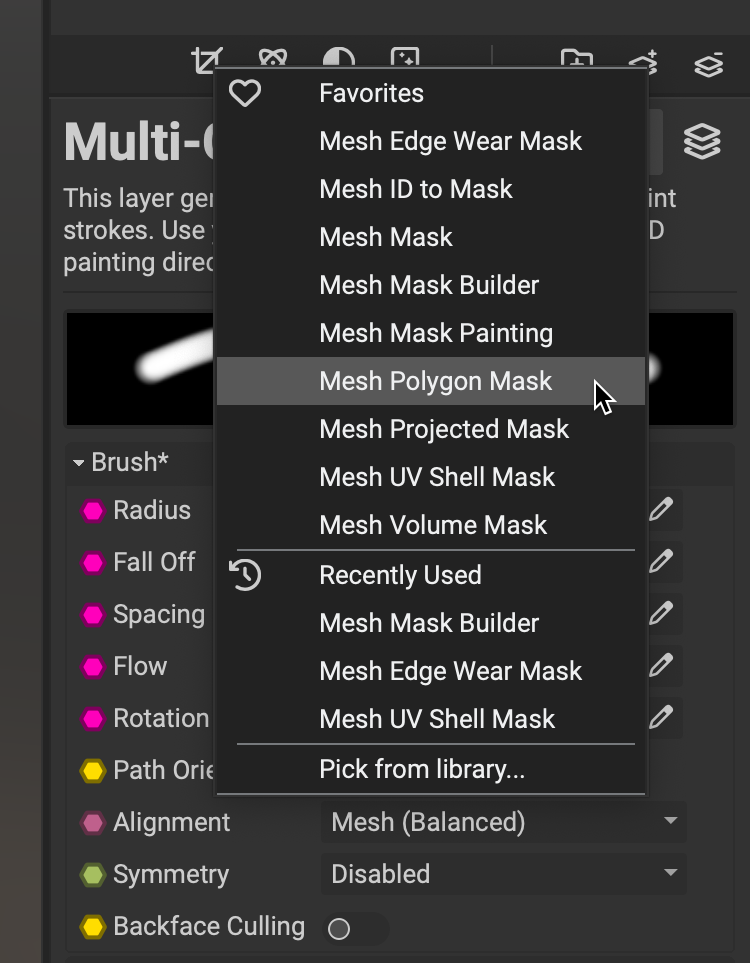This screenshot has width=750, height=963.
Task: Click the remove layer icon in top toolbar
Action: click(708, 64)
